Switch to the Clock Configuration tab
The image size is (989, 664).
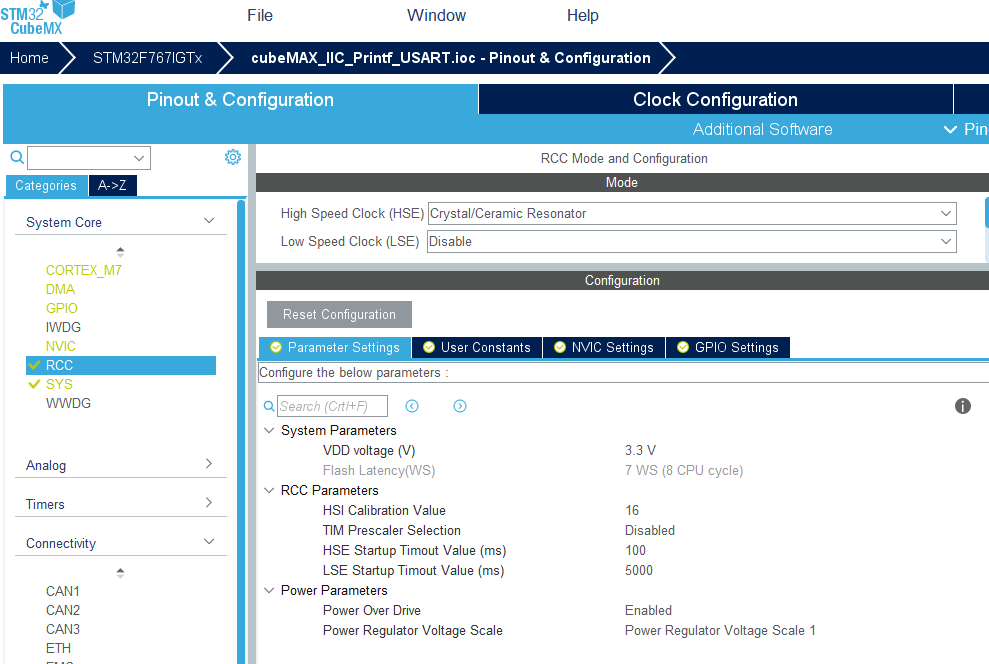coord(715,99)
